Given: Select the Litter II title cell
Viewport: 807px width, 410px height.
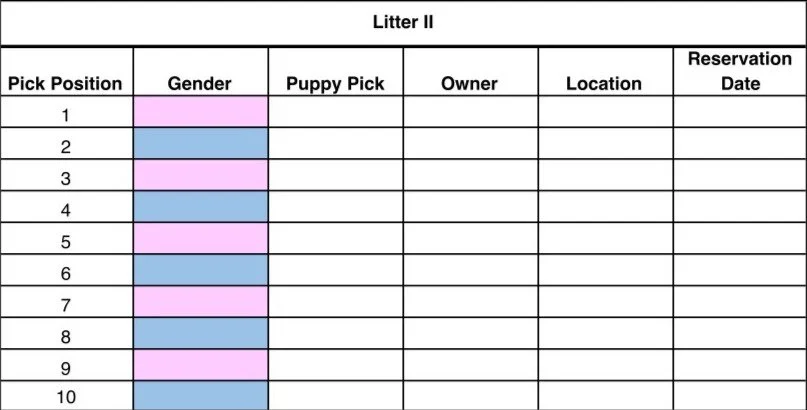Looking at the screenshot, I should pyautogui.click(x=404, y=23).
